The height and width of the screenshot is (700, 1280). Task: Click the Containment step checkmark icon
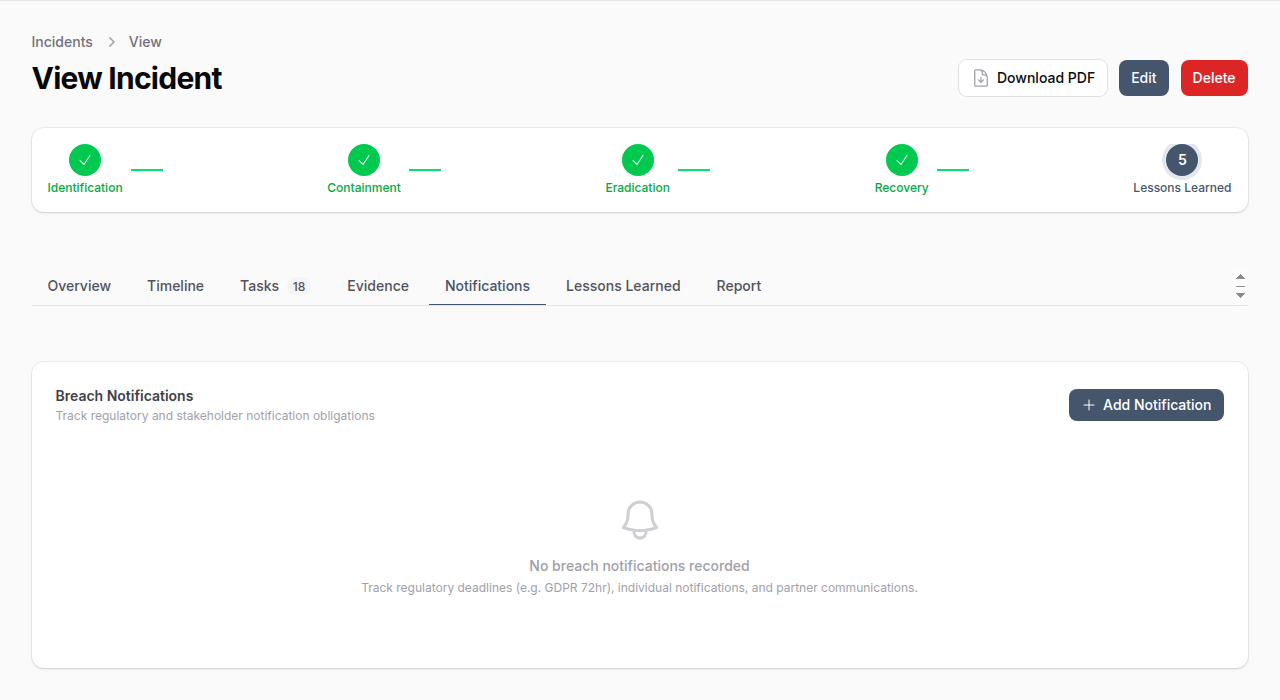(x=364, y=160)
